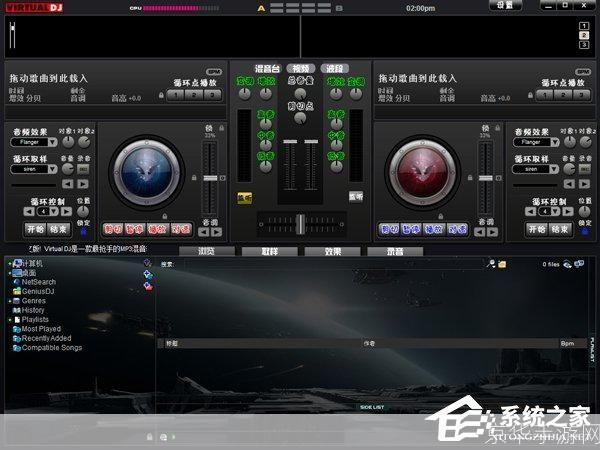Open left deck Flanger effect dropdown
The width and height of the screenshot is (600, 450).
[52, 142]
